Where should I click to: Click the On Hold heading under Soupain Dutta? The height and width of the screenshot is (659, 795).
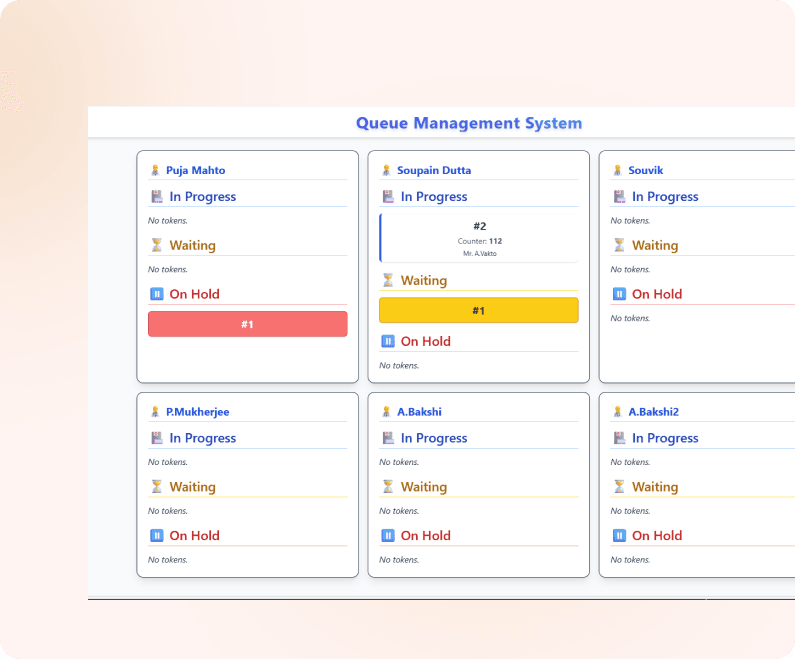[426, 341]
